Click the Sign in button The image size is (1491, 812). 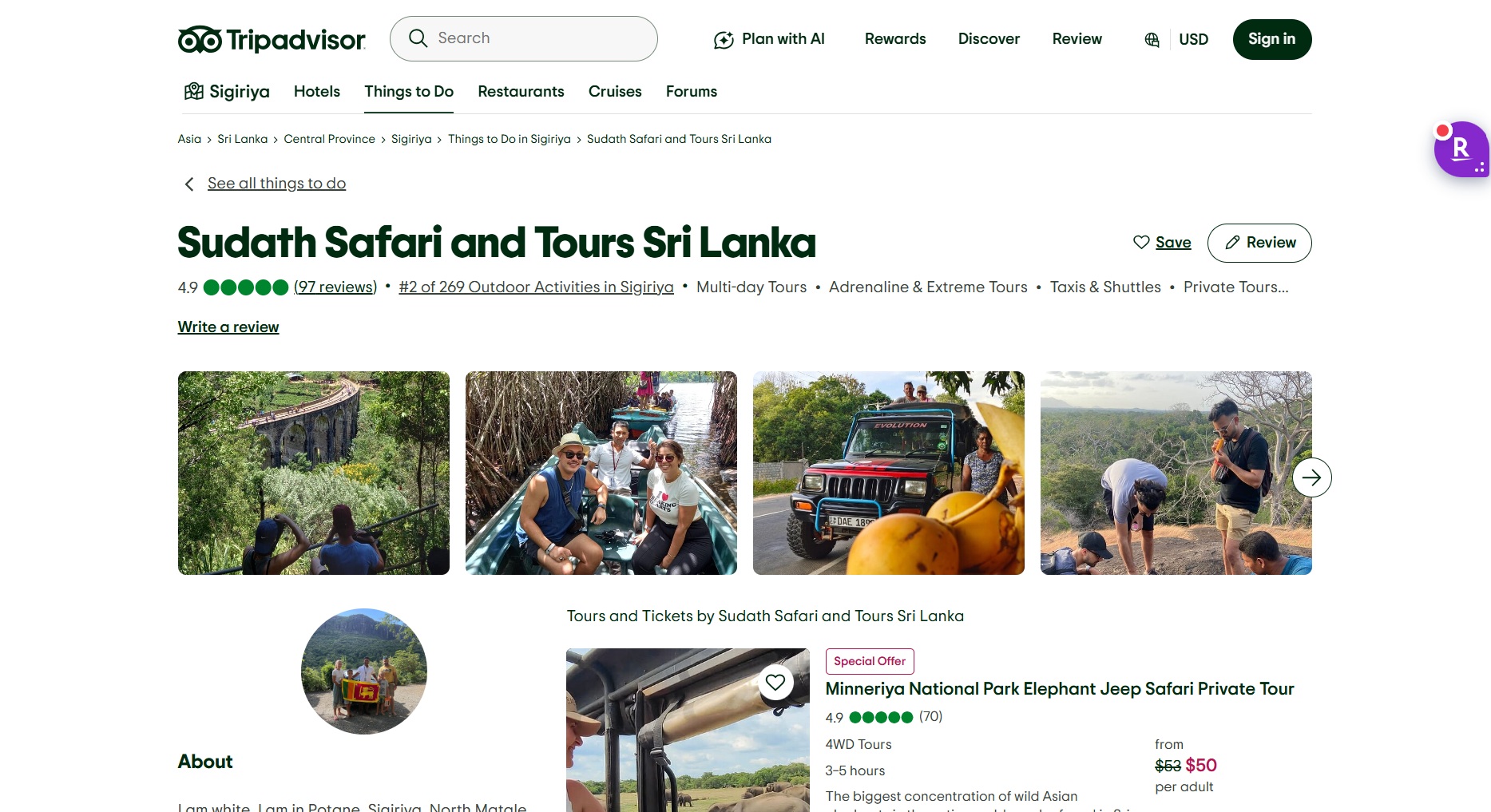point(1271,38)
